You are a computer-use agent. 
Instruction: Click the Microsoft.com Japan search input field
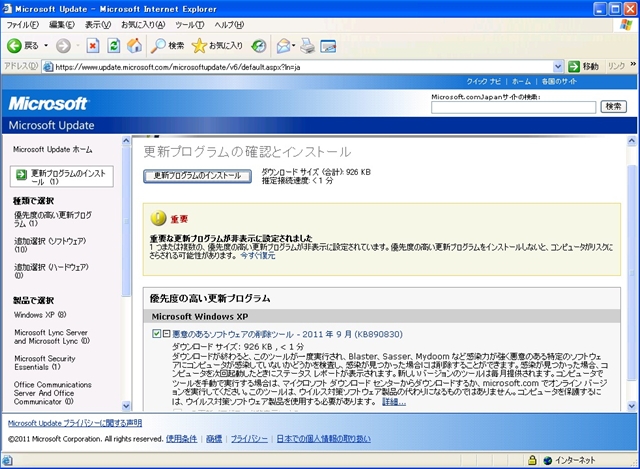click(513, 107)
